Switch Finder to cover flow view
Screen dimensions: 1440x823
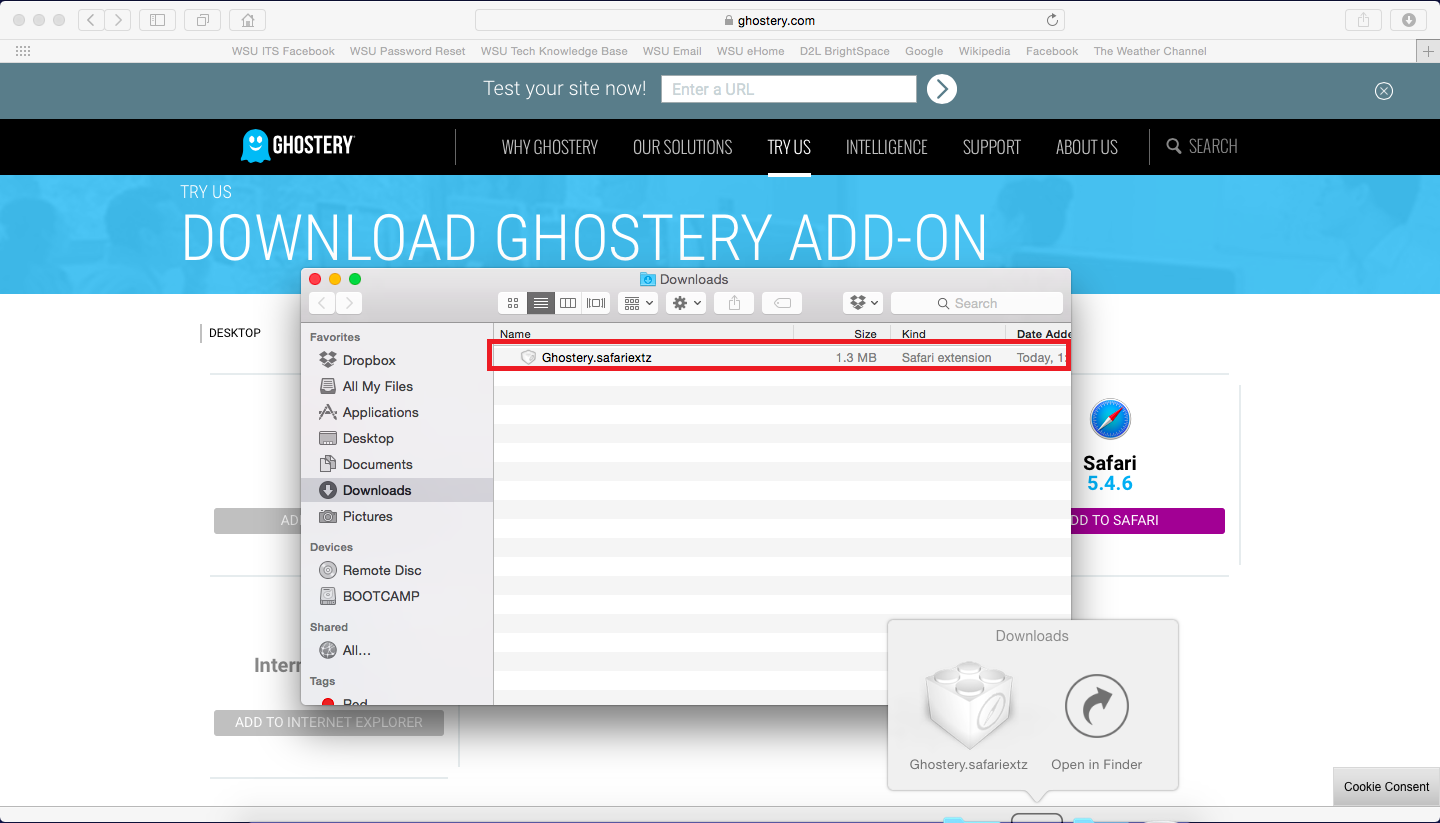pos(596,303)
